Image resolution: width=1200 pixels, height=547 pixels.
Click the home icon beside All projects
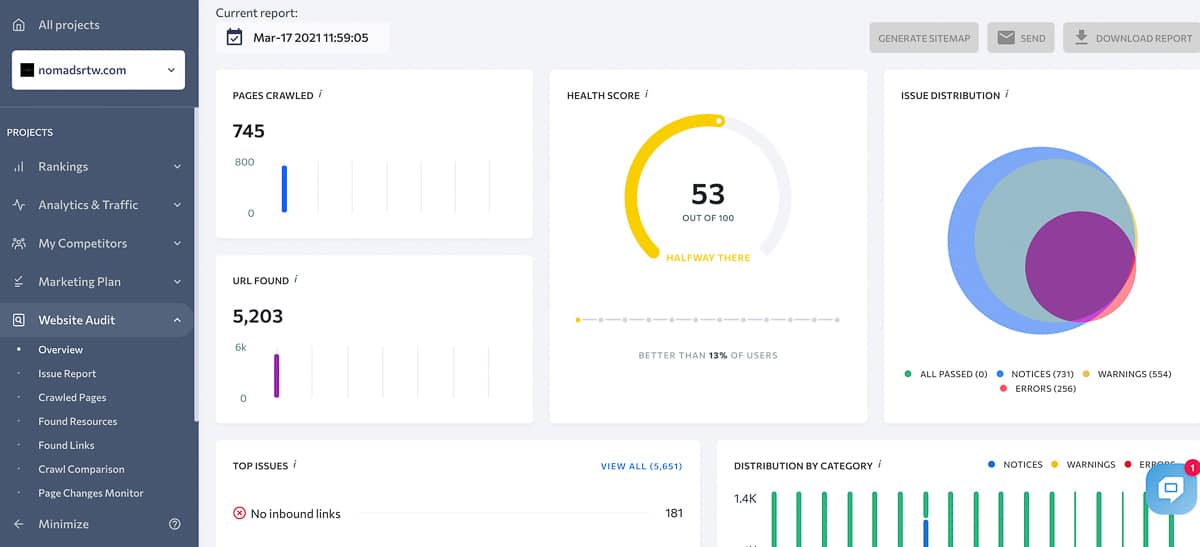(18, 25)
